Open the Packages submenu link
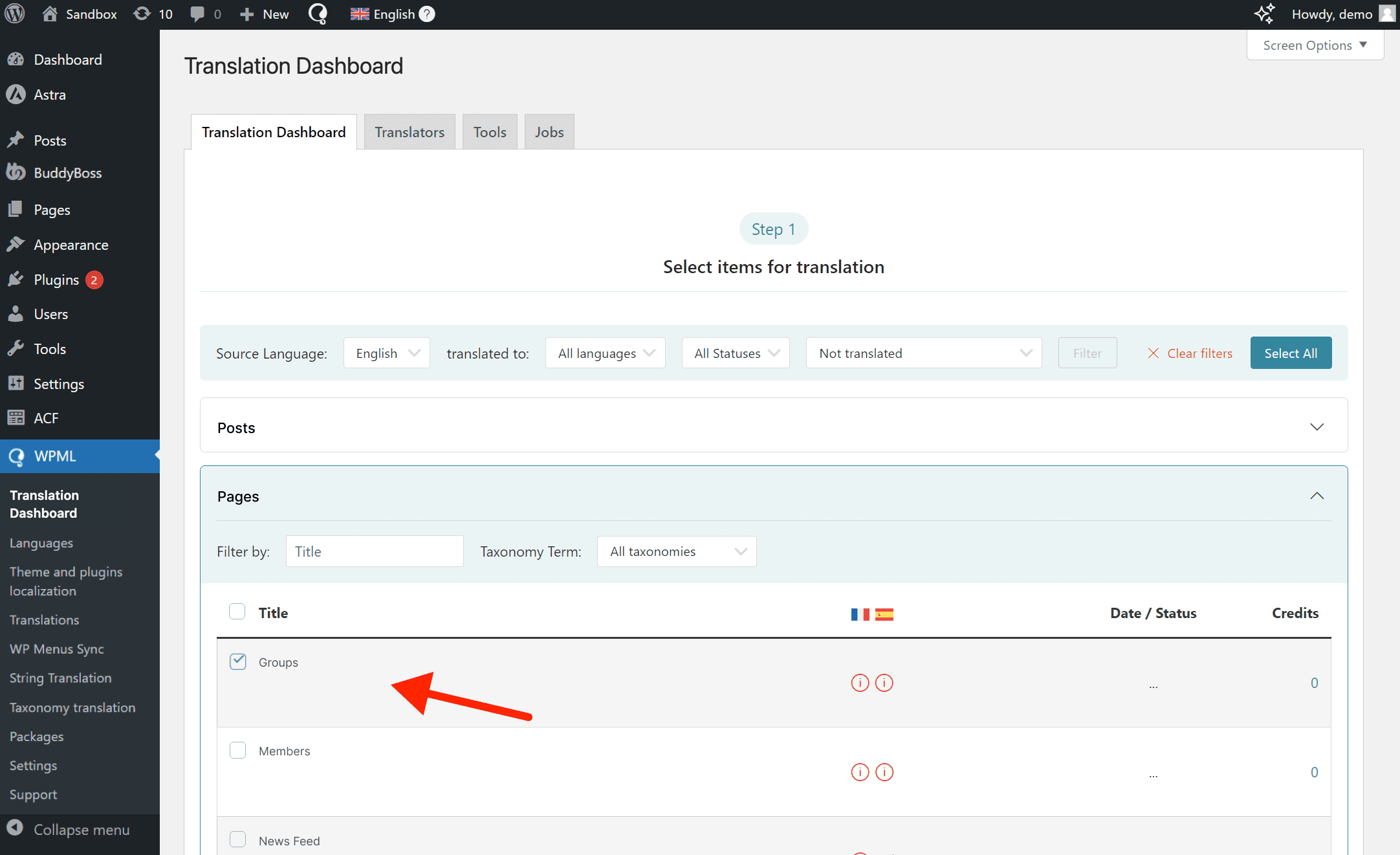 point(37,737)
